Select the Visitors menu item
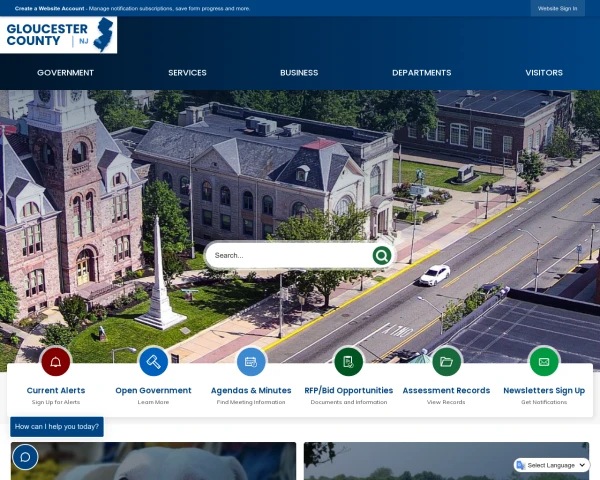 (544, 72)
